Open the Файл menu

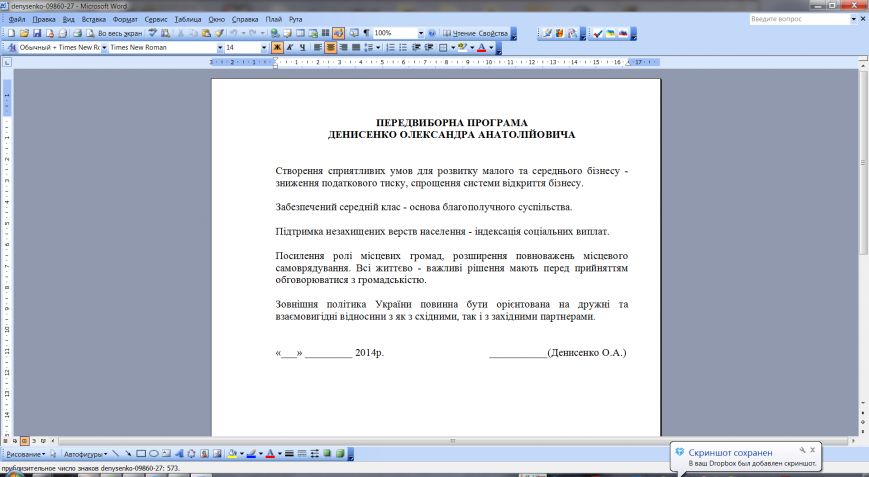click(17, 19)
